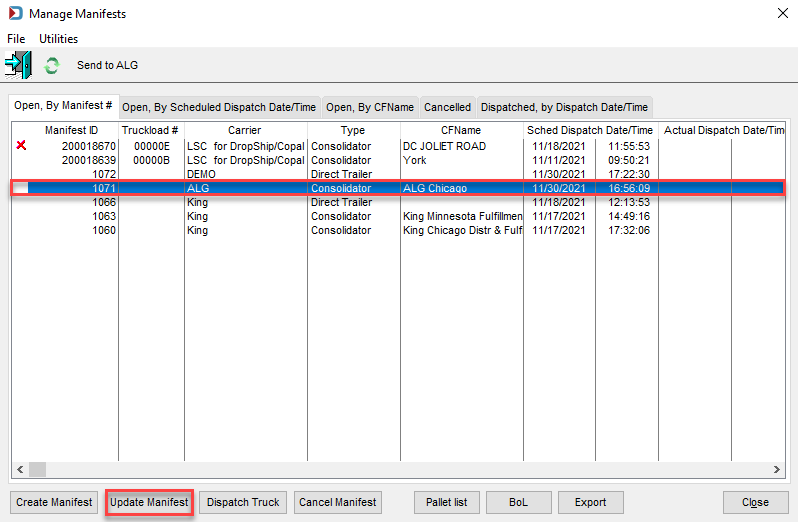This screenshot has width=798, height=522.
Task: Click the green refresh arrows icon
Action: click(x=51, y=66)
